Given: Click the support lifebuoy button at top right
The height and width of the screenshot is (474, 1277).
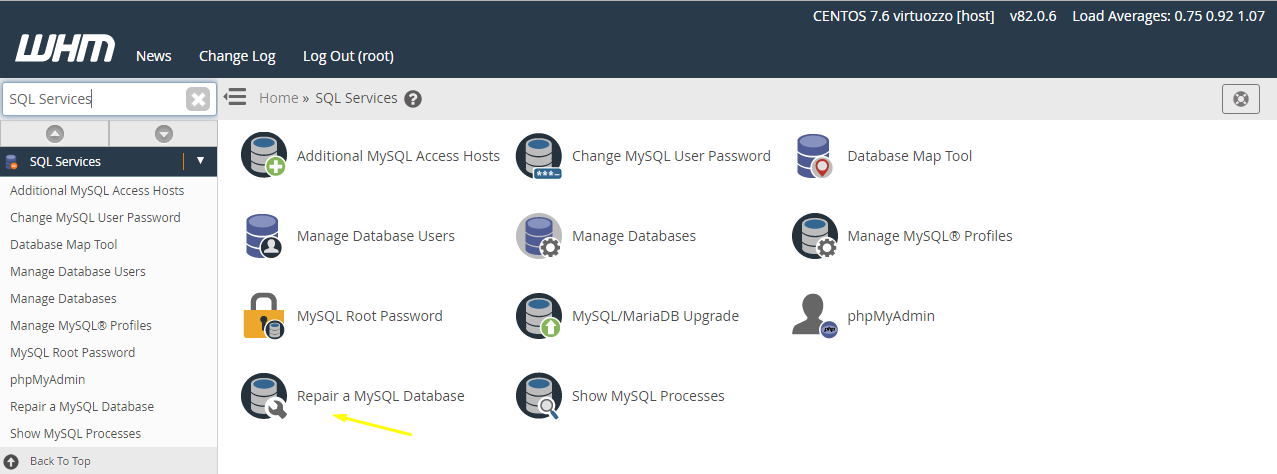Looking at the screenshot, I should [1241, 99].
